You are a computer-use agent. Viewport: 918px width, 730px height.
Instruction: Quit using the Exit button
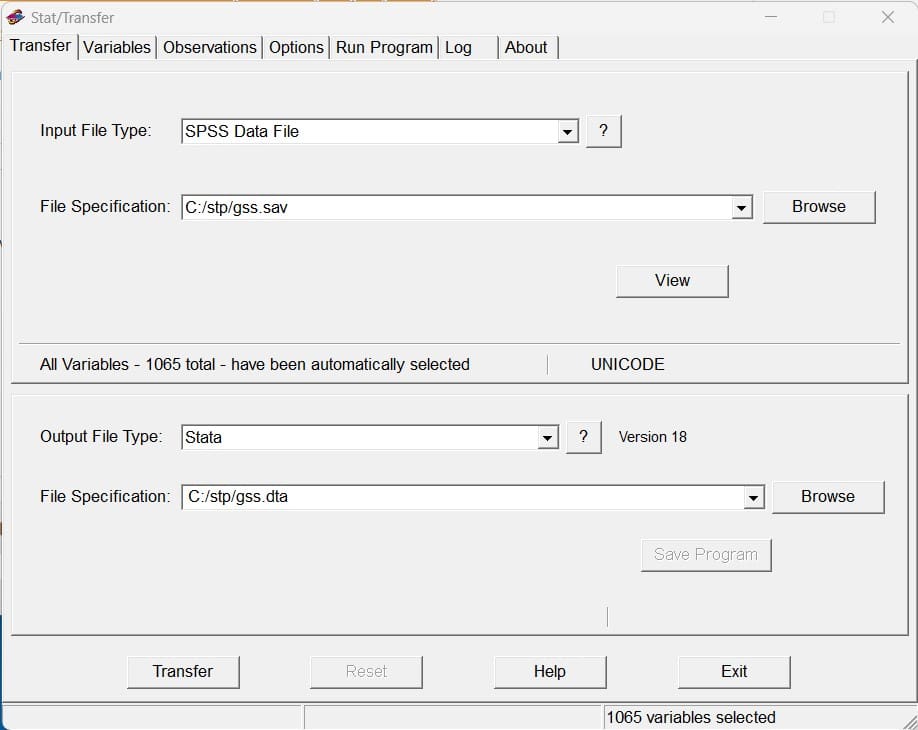click(x=734, y=671)
